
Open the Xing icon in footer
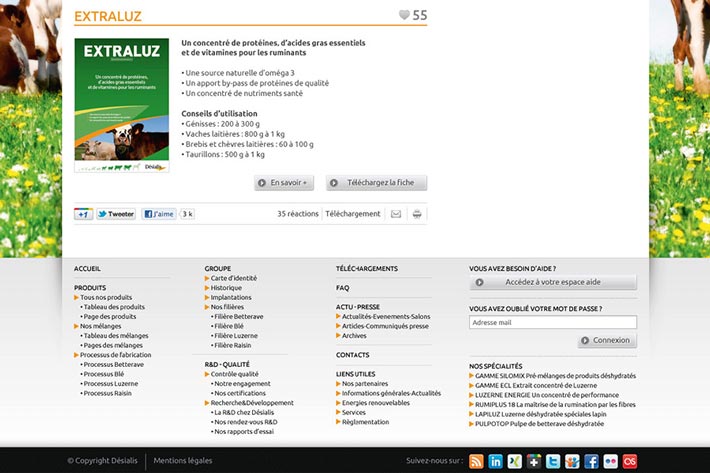pos(514,461)
